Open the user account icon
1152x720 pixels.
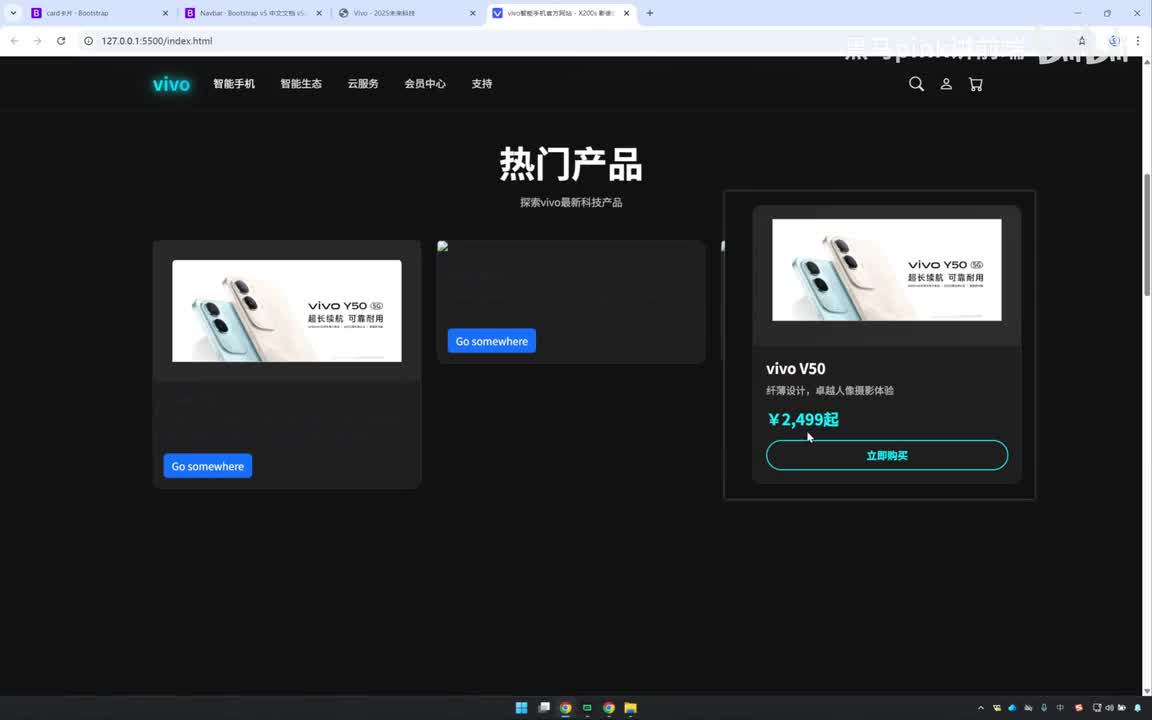[946, 84]
